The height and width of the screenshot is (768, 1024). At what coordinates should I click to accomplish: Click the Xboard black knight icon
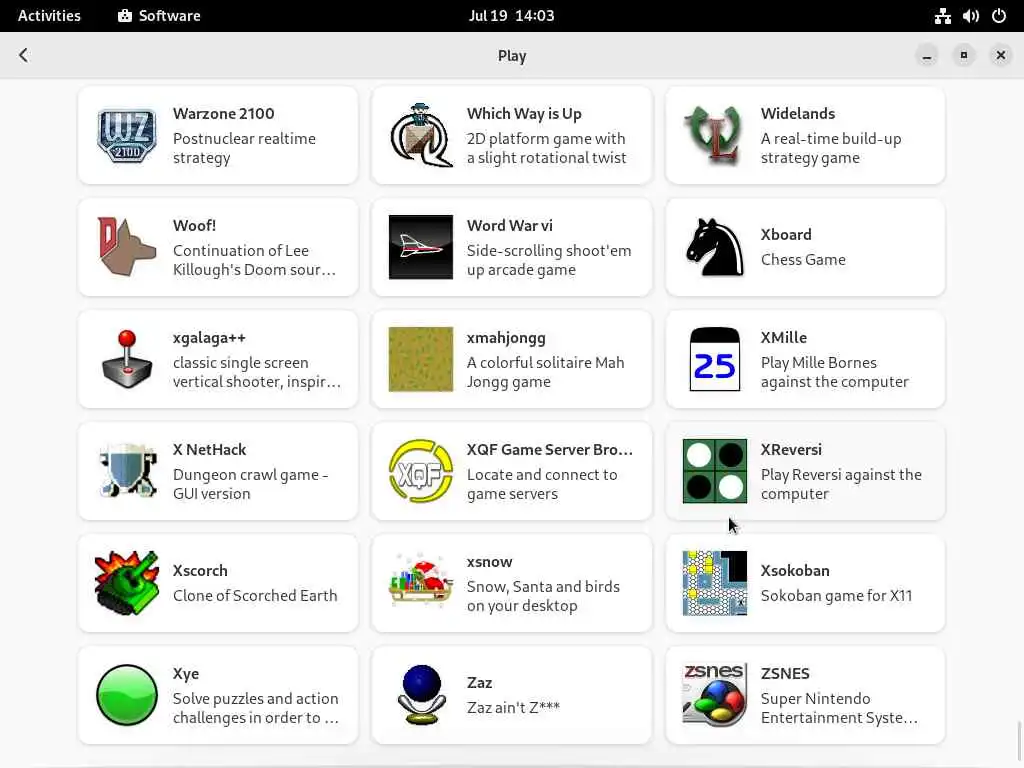pyautogui.click(x=714, y=247)
